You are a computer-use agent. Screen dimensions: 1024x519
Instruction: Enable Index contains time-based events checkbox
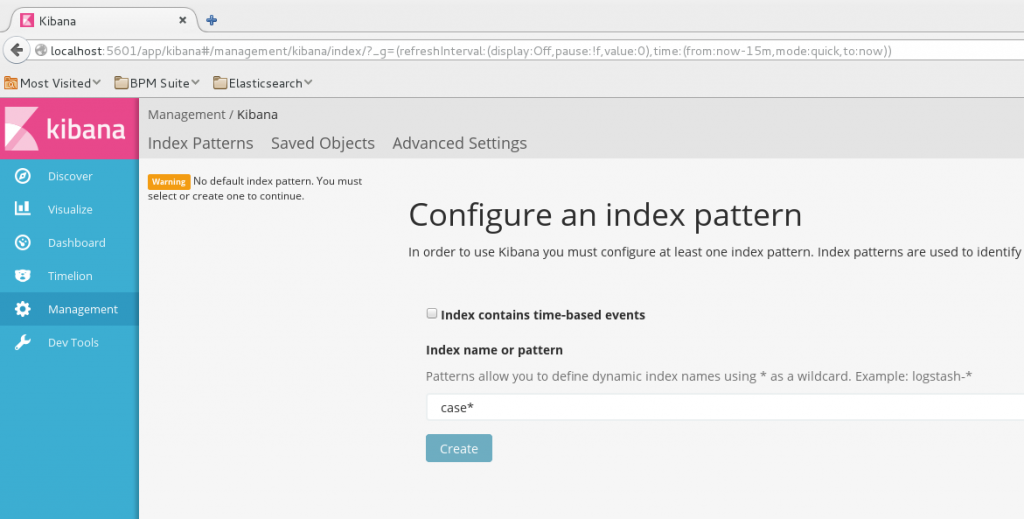pos(432,314)
